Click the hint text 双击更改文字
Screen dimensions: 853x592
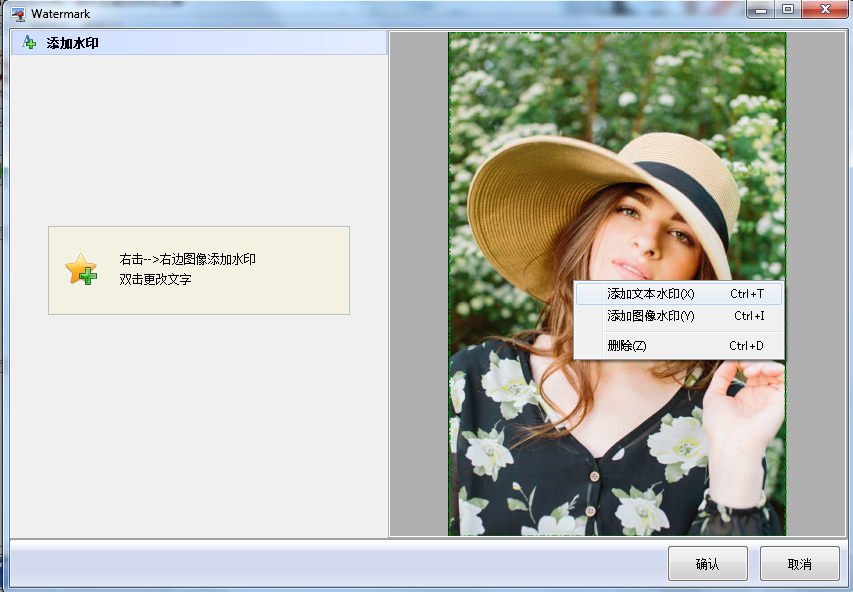click(156, 279)
